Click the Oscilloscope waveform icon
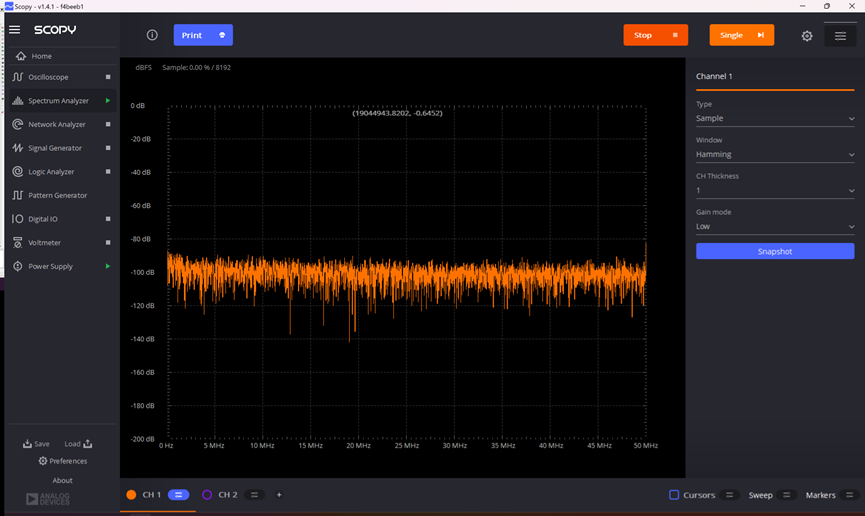865x516 pixels. [x=18, y=77]
